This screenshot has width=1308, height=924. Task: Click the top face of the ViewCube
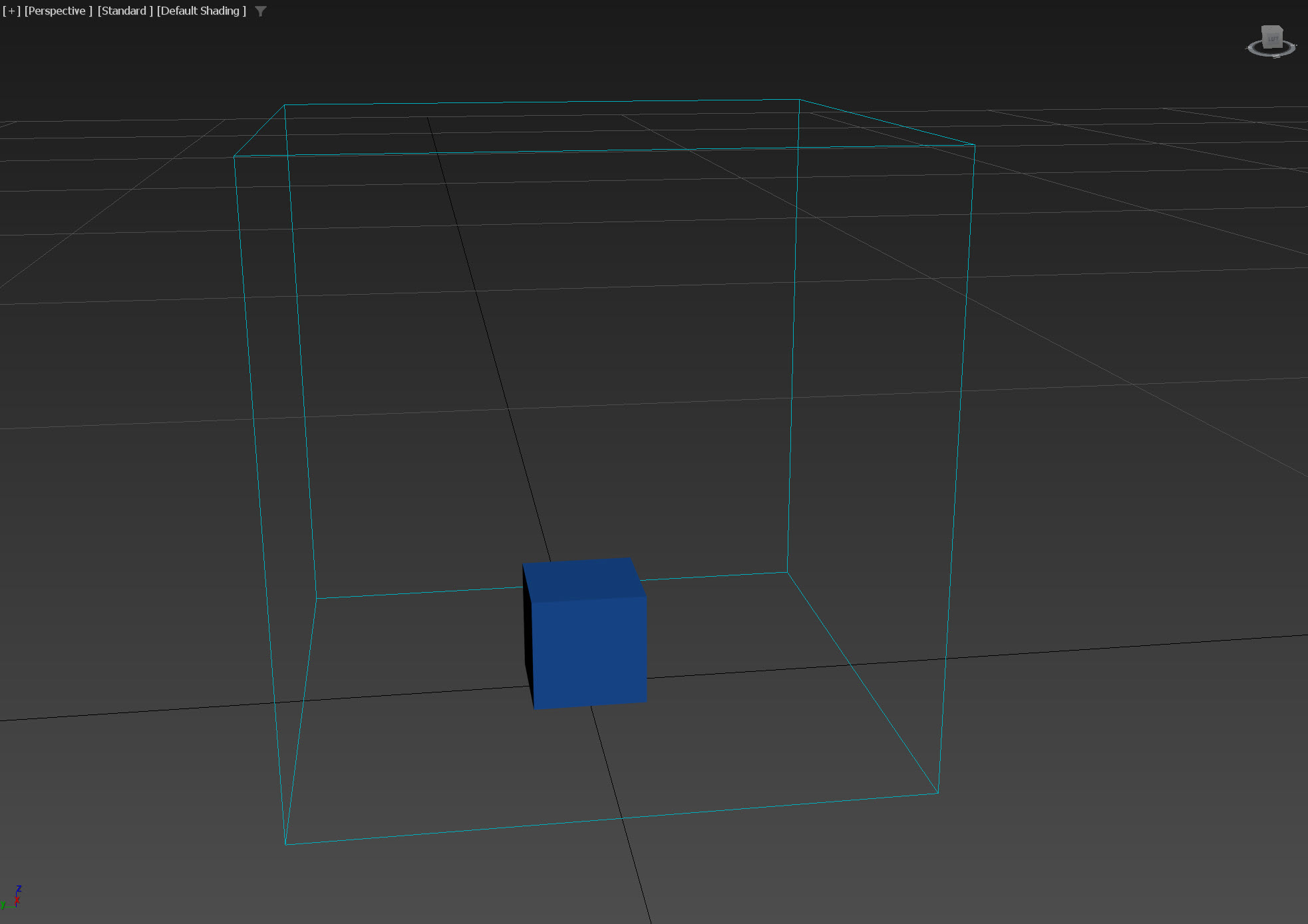(1271, 29)
